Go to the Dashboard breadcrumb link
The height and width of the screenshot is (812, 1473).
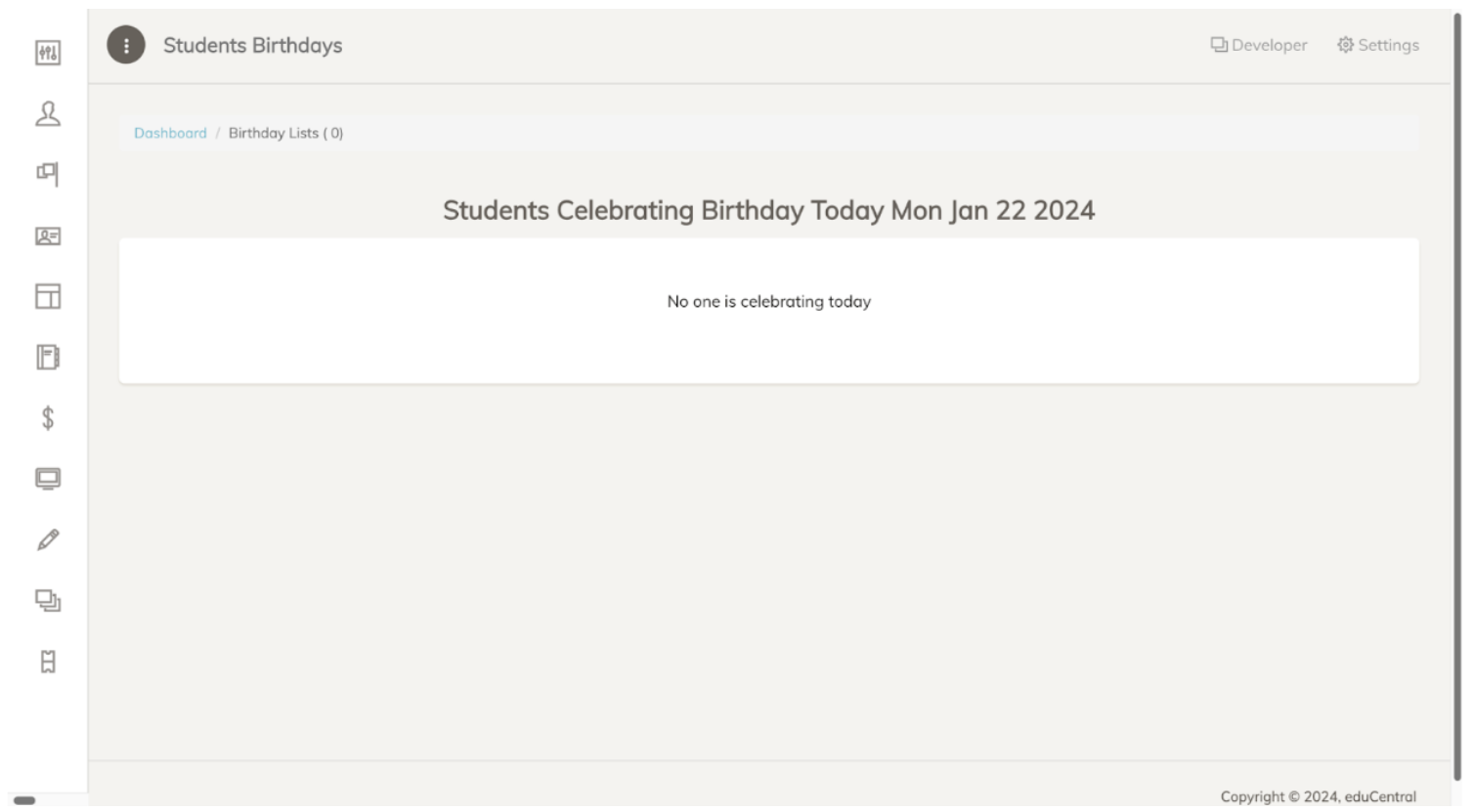[x=170, y=133]
